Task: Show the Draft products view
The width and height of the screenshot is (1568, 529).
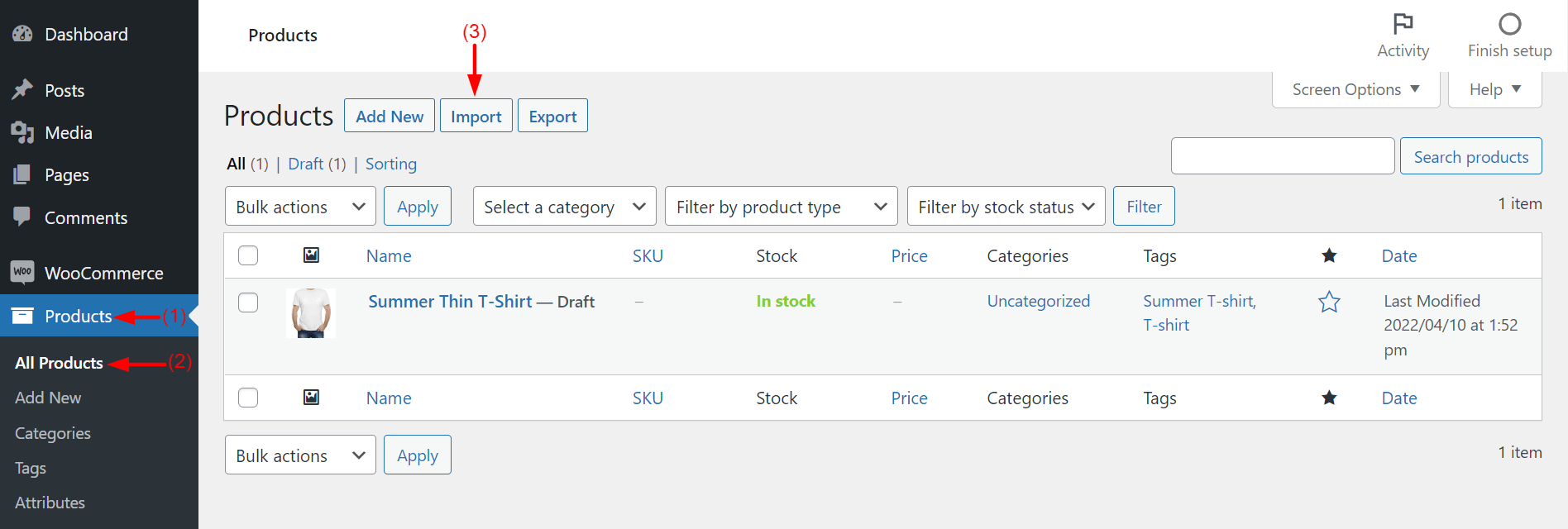Action: pos(305,164)
